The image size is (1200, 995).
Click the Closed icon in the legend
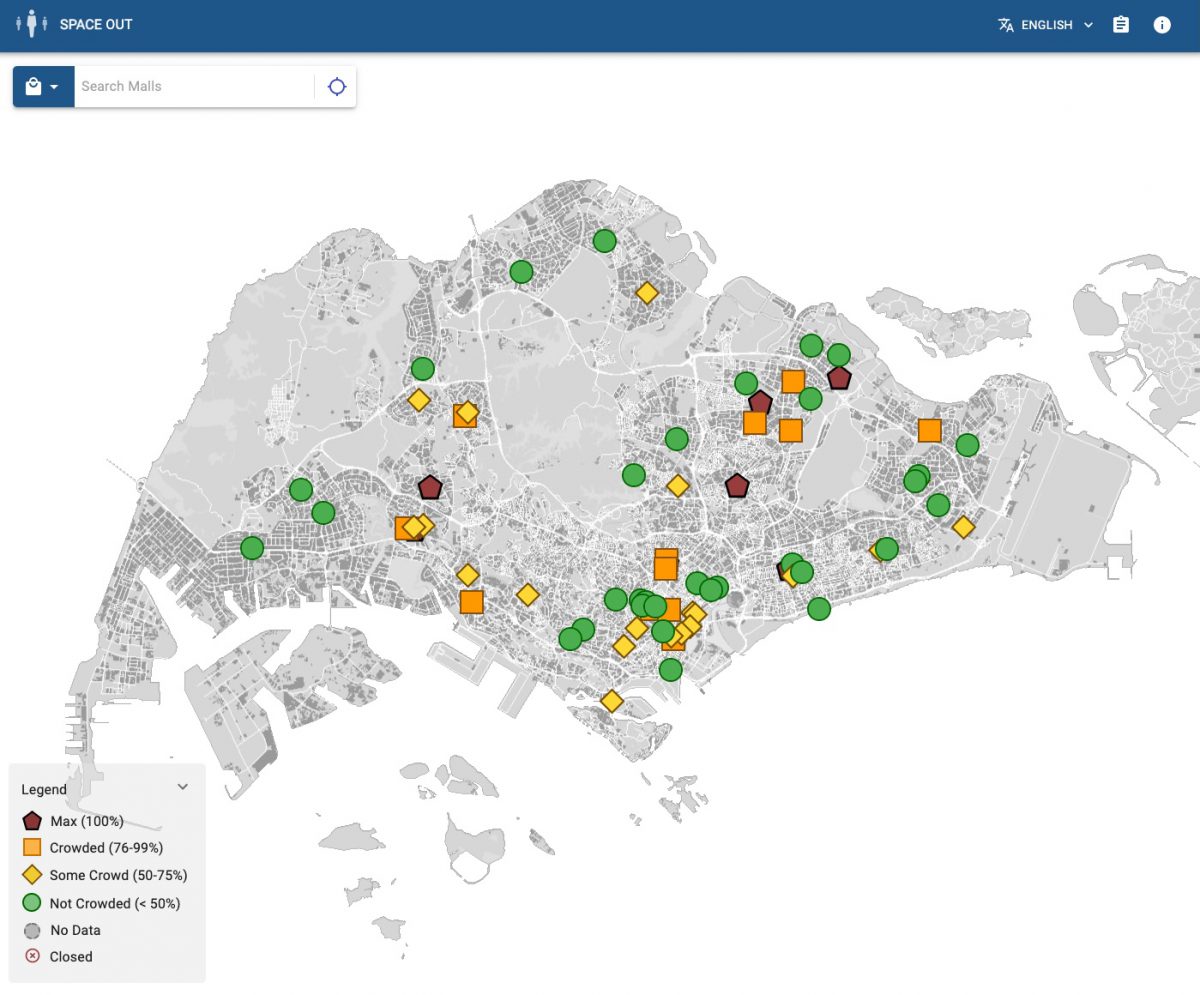point(31,956)
